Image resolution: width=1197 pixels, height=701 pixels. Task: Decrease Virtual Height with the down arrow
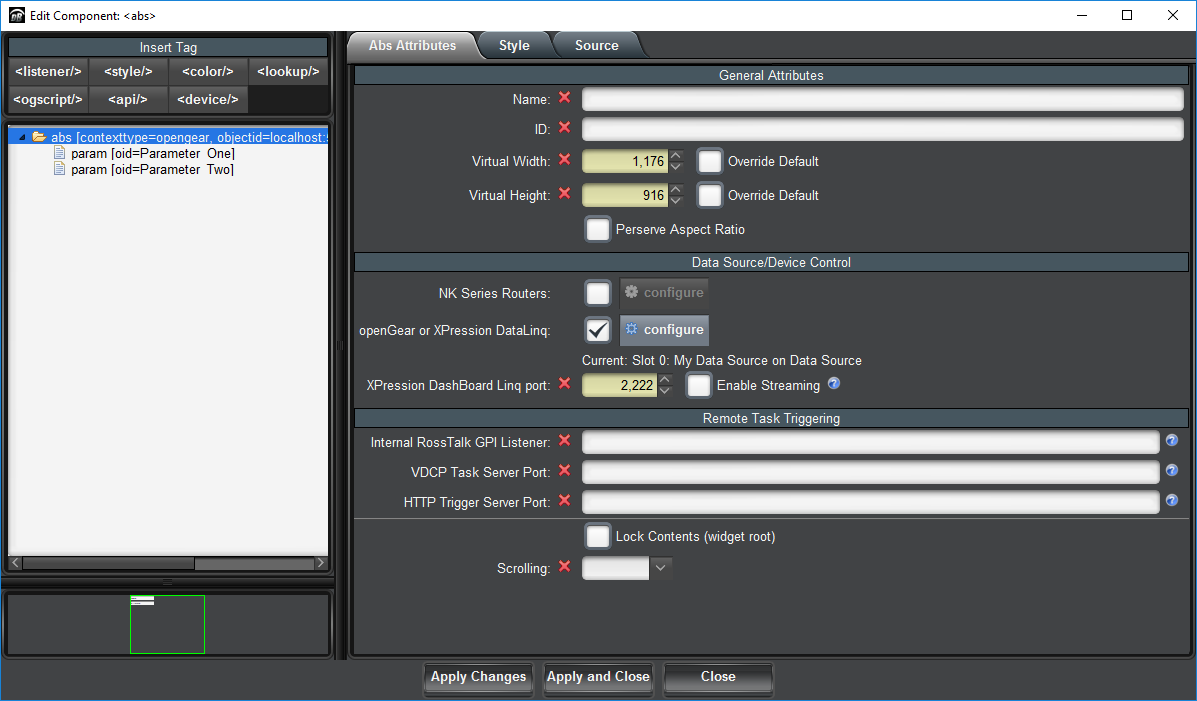point(676,202)
